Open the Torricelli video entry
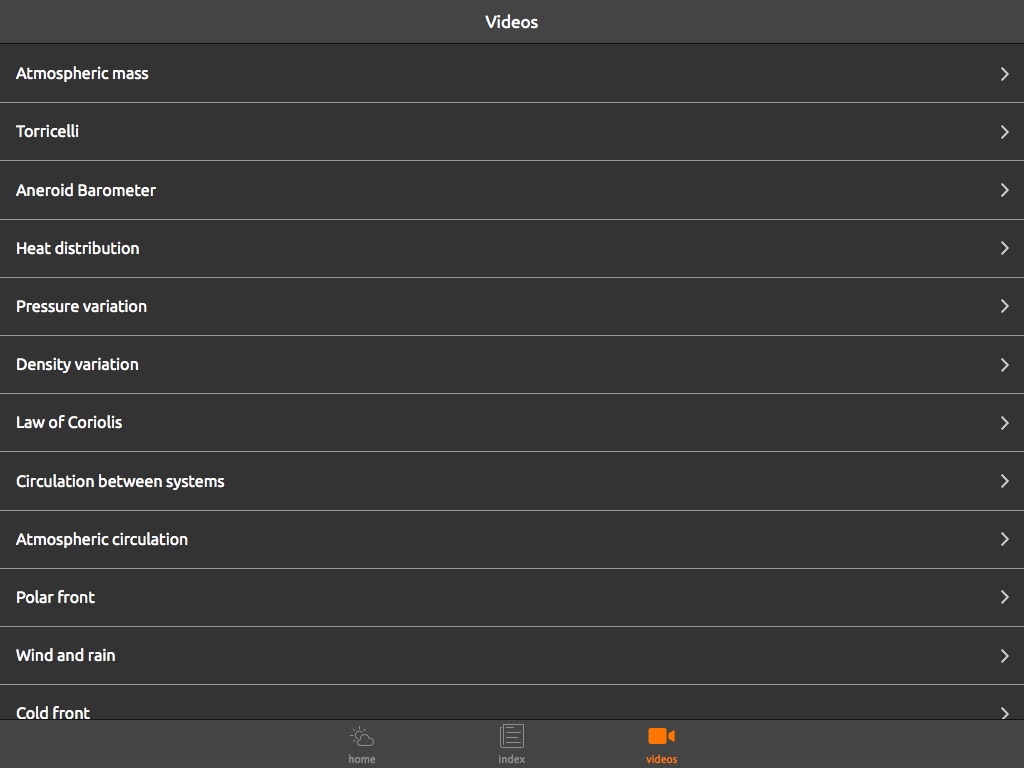 click(x=48, y=131)
